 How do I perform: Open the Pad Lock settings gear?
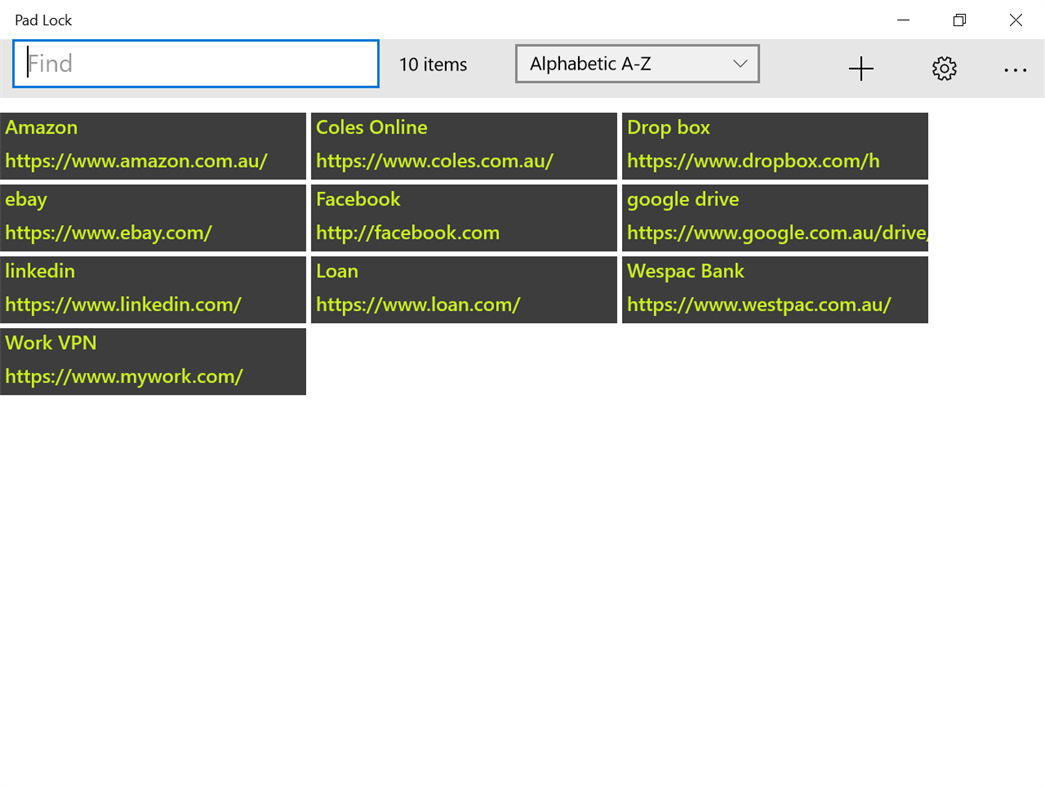click(943, 68)
